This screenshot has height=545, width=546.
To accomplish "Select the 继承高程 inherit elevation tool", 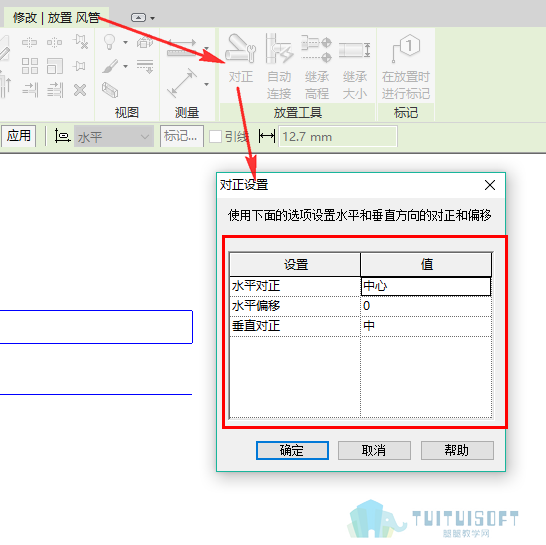I will [x=317, y=67].
